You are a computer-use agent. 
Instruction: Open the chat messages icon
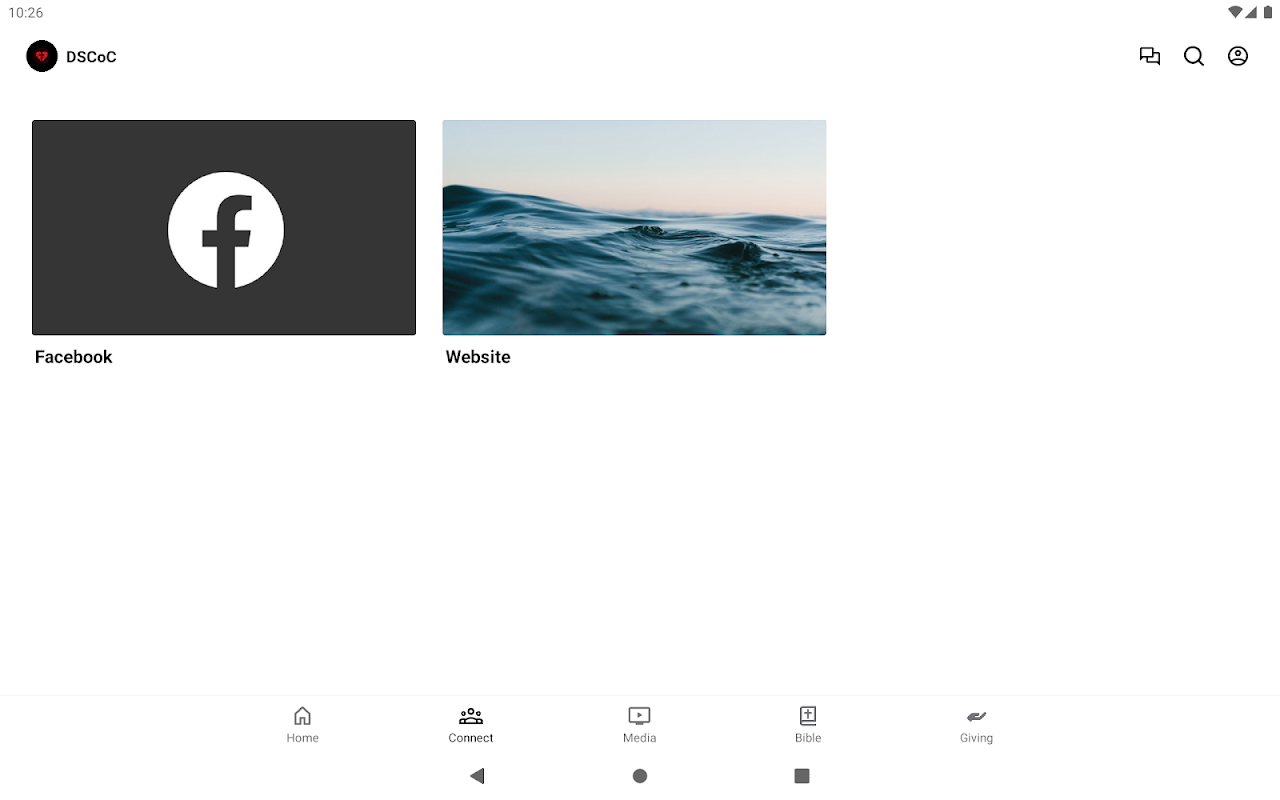click(x=1150, y=56)
